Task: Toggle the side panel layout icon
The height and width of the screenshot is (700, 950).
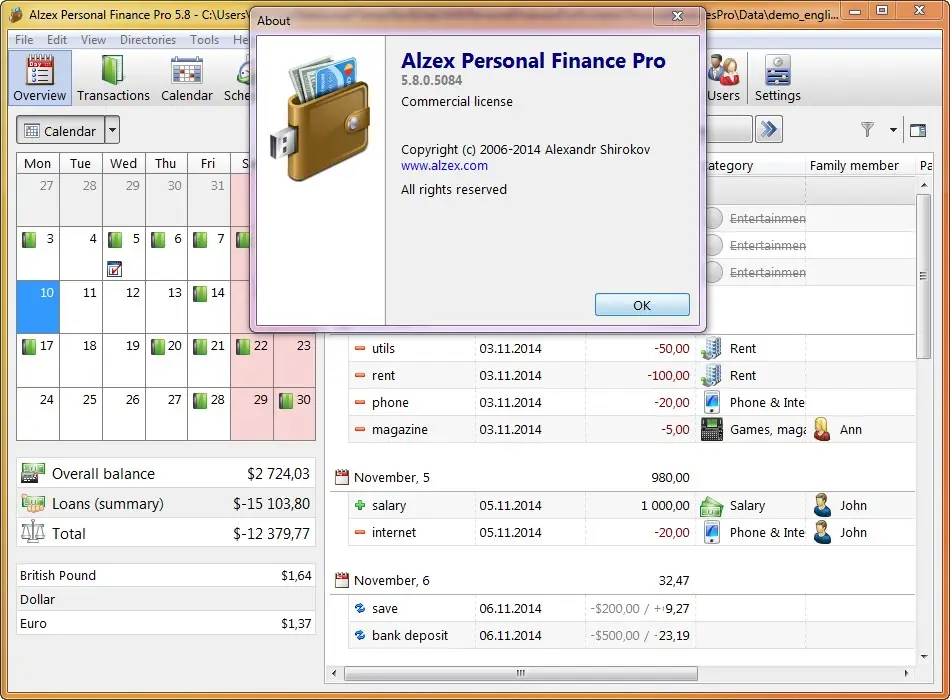Action: click(918, 130)
